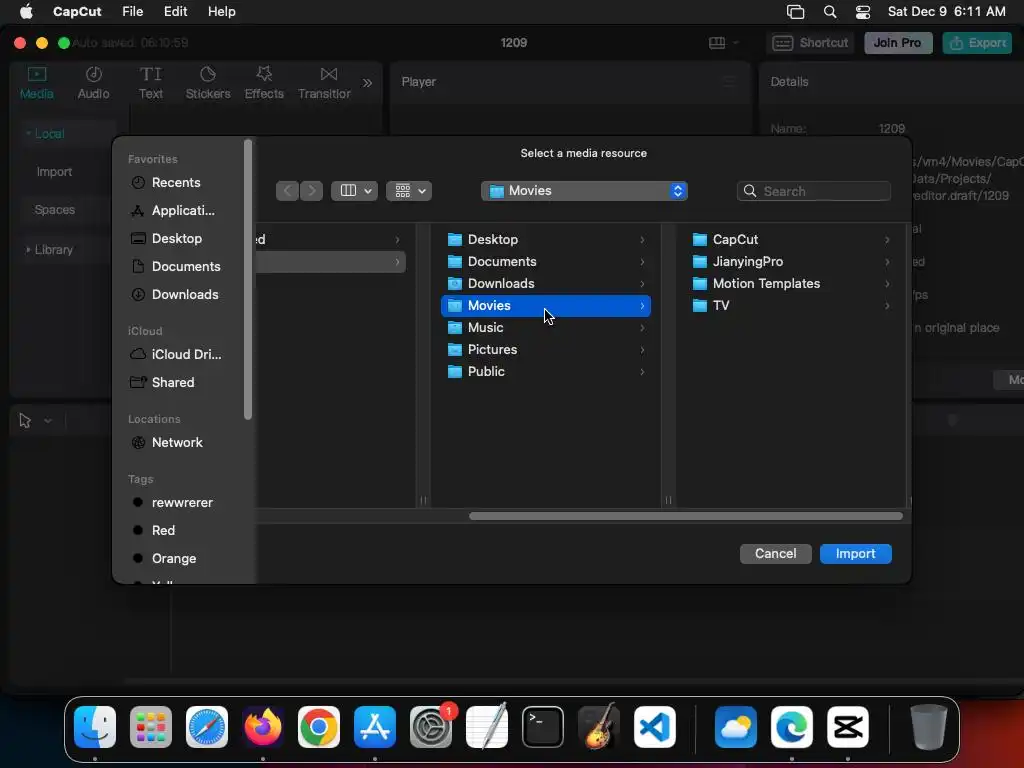The width and height of the screenshot is (1024, 768).
Task: Go forward with the right chevron button
Action: tap(312, 191)
